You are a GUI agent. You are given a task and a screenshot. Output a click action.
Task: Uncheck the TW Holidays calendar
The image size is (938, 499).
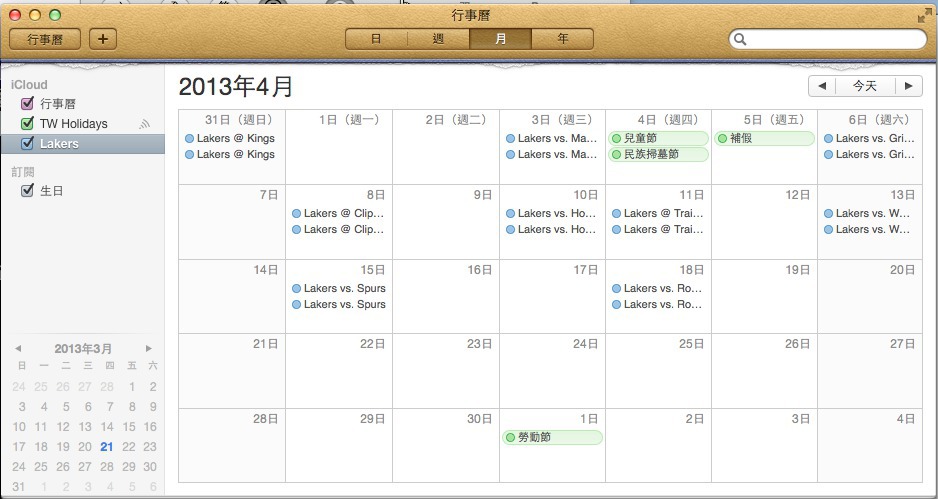point(27,124)
